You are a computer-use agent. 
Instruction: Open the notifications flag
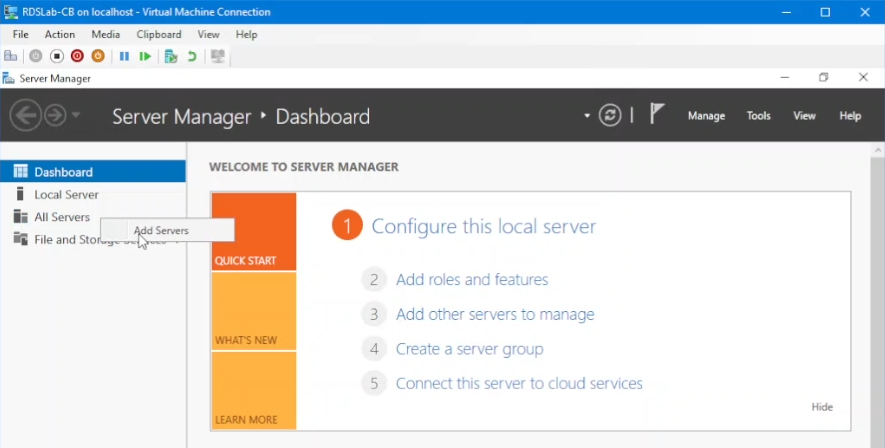pos(657,115)
